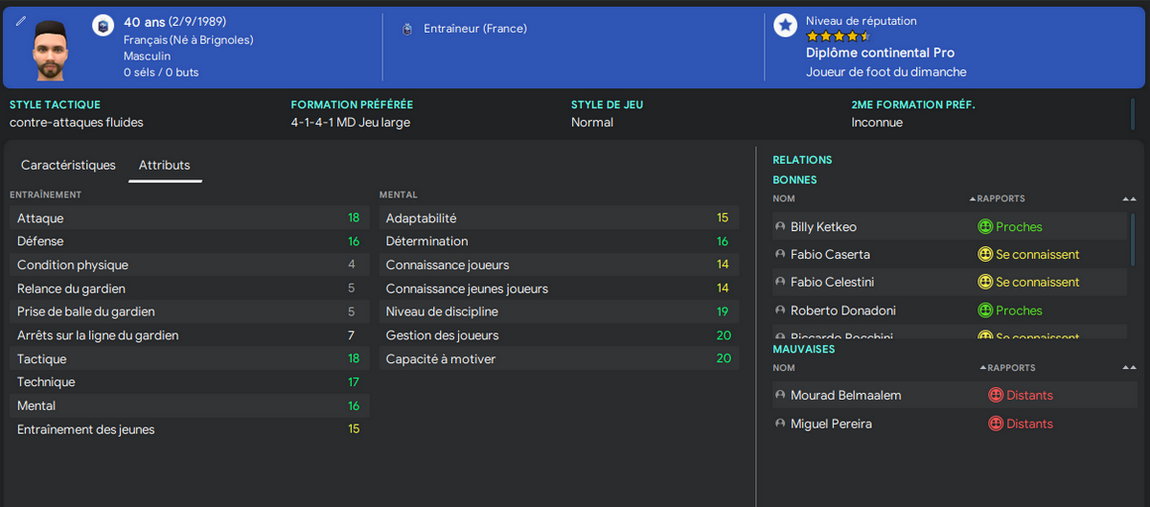Sort bad relations by Rapports column
The width and height of the screenshot is (1150, 507).
pyautogui.click(x=1009, y=368)
